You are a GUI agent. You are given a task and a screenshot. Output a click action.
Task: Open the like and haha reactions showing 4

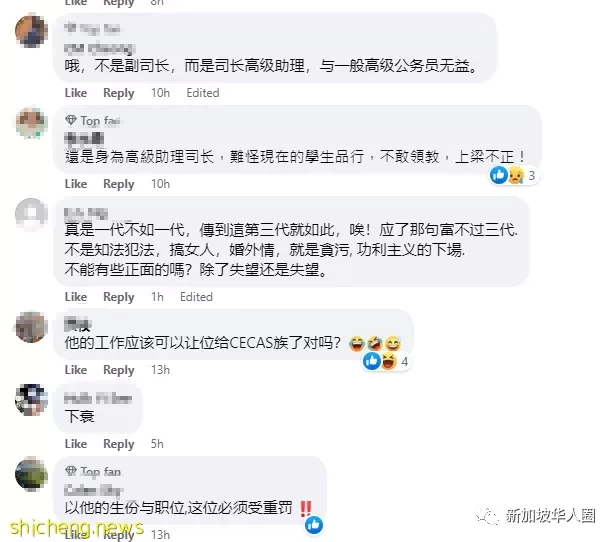click(x=386, y=361)
